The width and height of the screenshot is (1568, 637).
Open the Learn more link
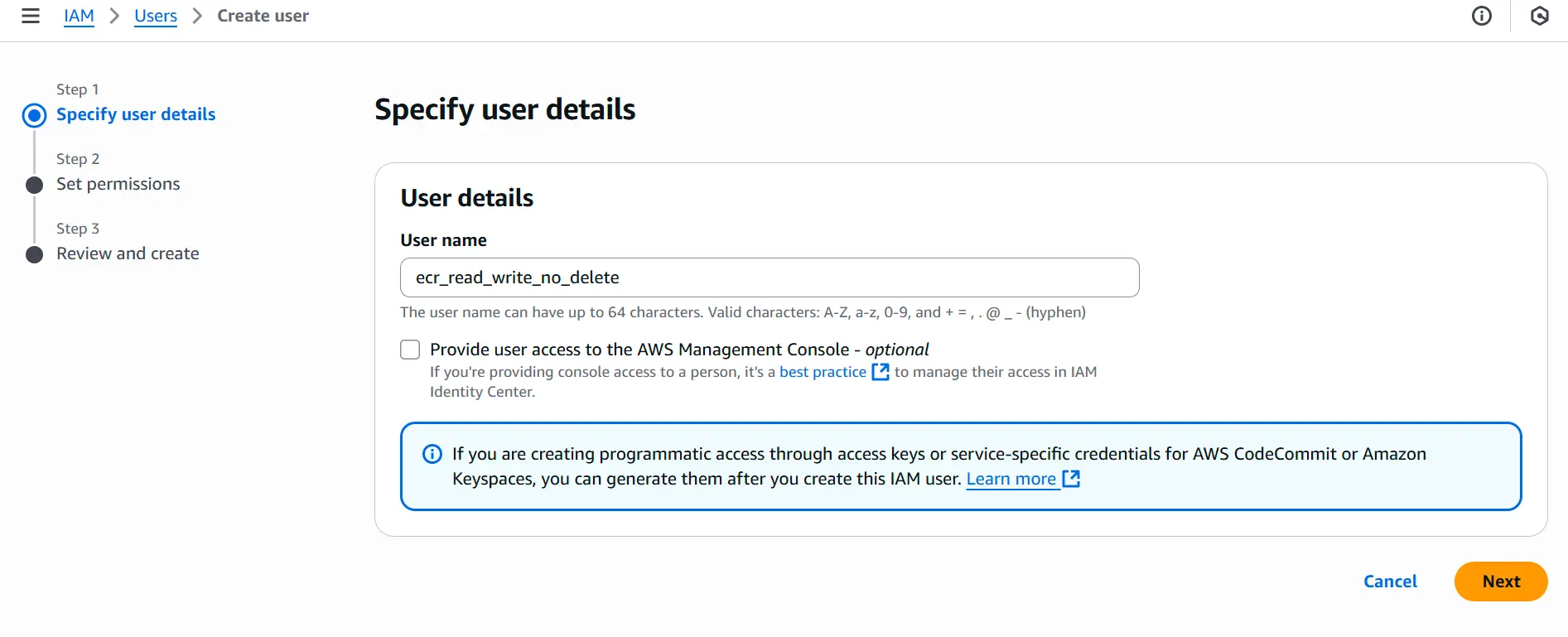coord(1011,479)
